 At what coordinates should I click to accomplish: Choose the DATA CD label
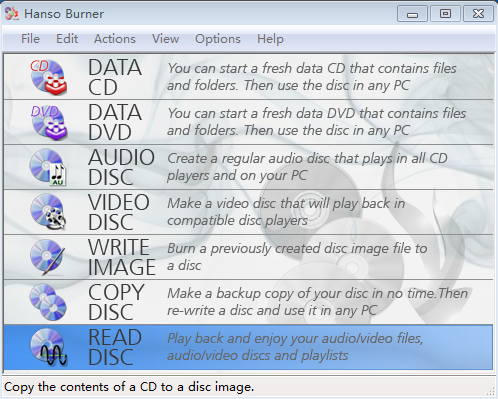tap(115, 77)
